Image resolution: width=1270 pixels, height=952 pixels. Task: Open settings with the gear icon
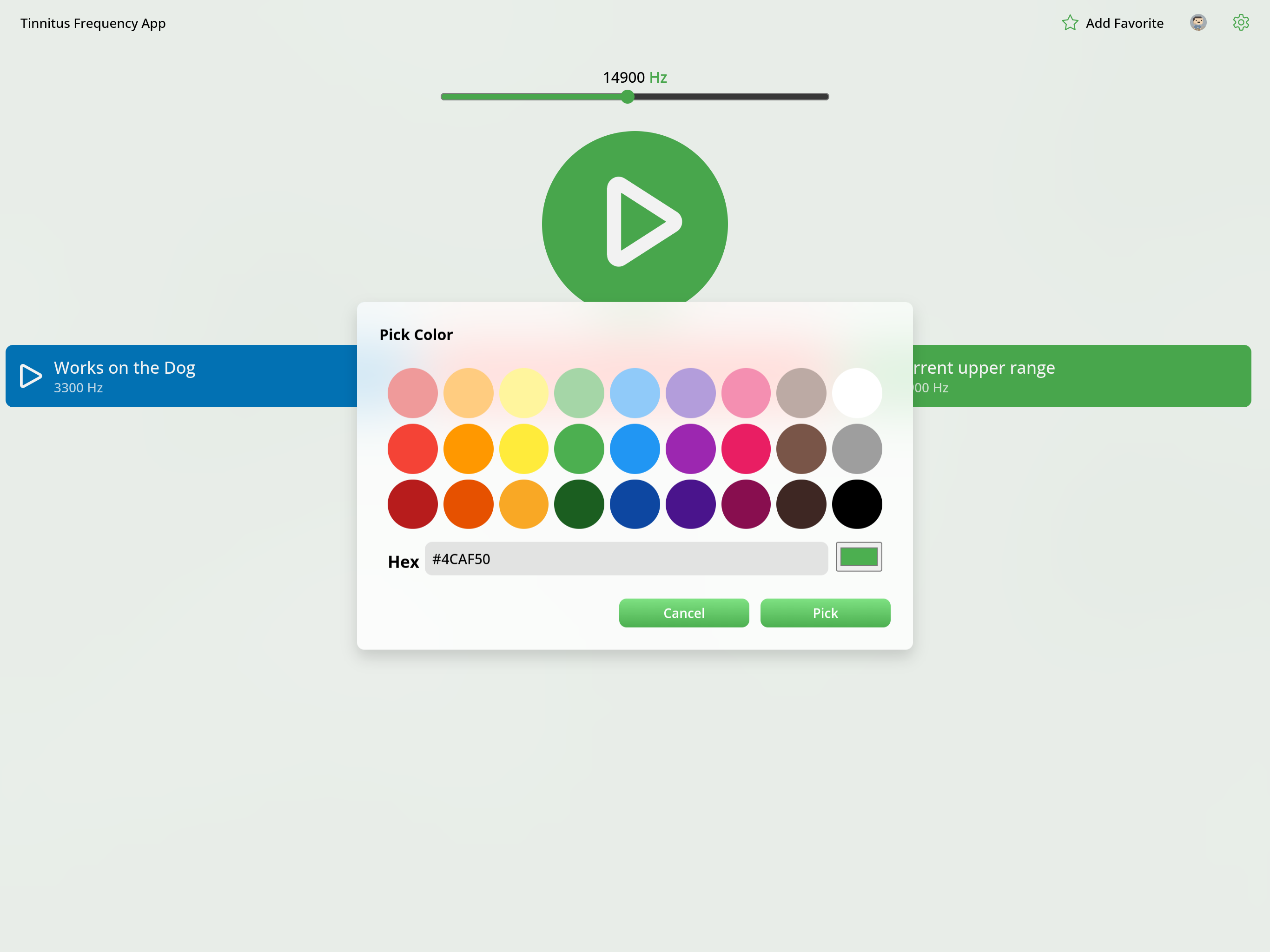pyautogui.click(x=1241, y=23)
